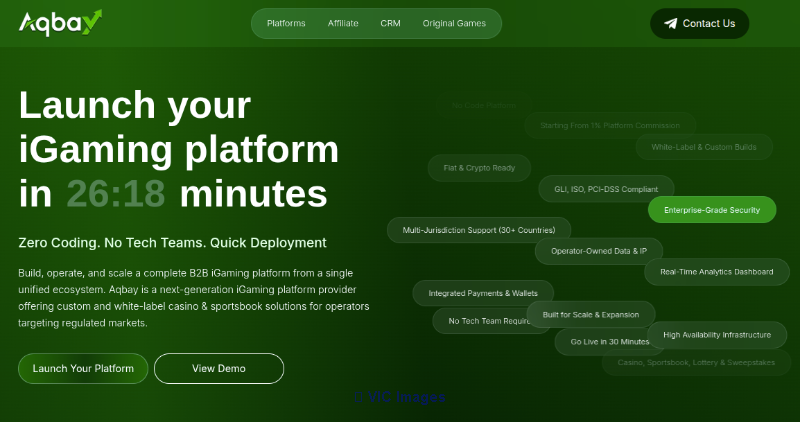
Task: Open the CRM nav link
Action: pos(390,23)
